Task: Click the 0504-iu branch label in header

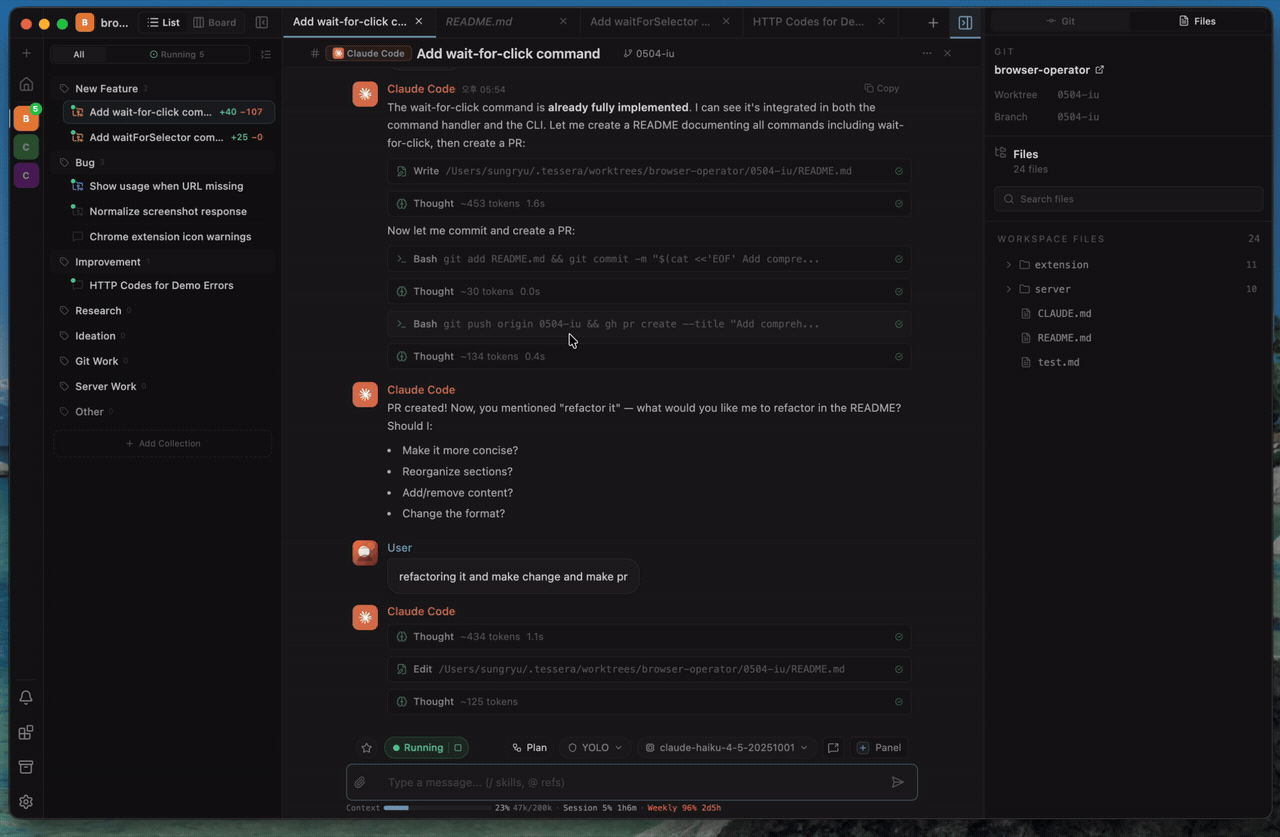Action: coord(648,53)
